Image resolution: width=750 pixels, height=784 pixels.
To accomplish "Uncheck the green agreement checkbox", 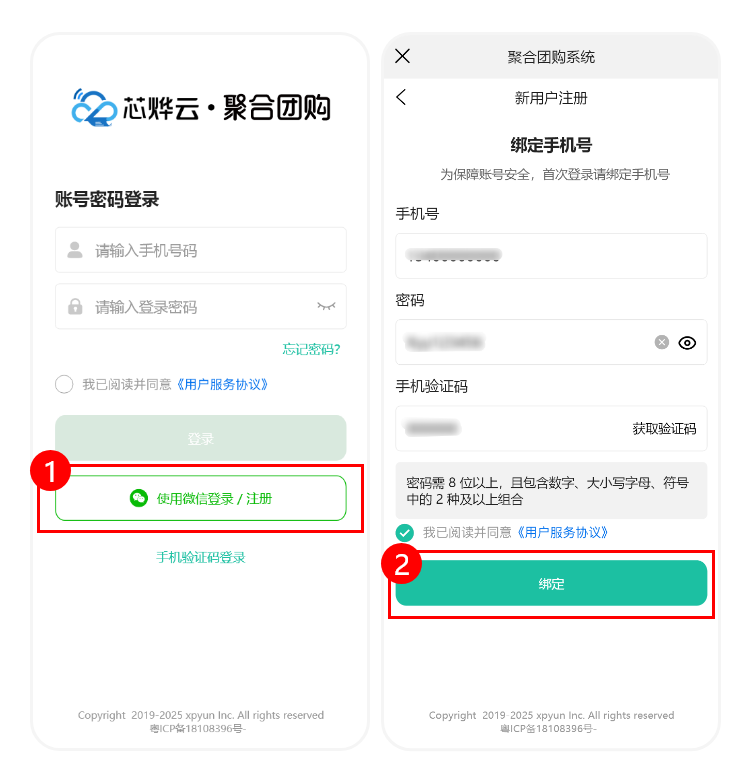I will coord(404,532).
